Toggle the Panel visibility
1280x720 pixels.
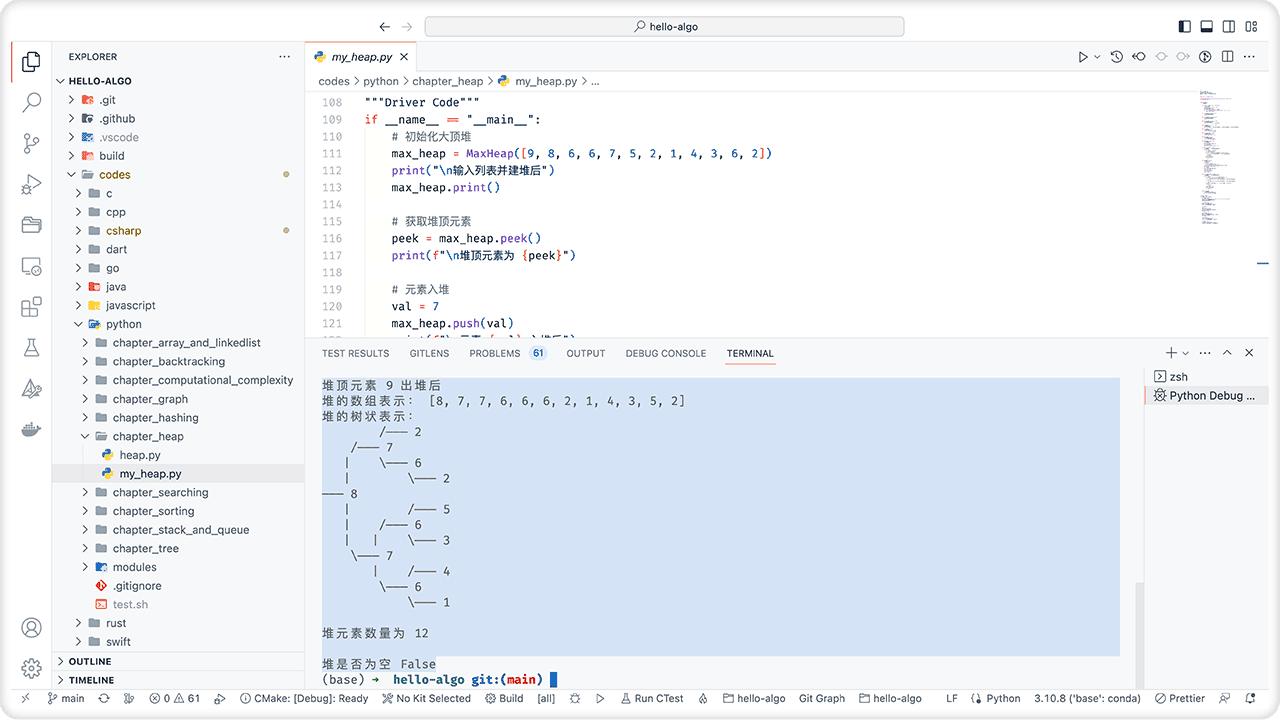coord(1207,25)
